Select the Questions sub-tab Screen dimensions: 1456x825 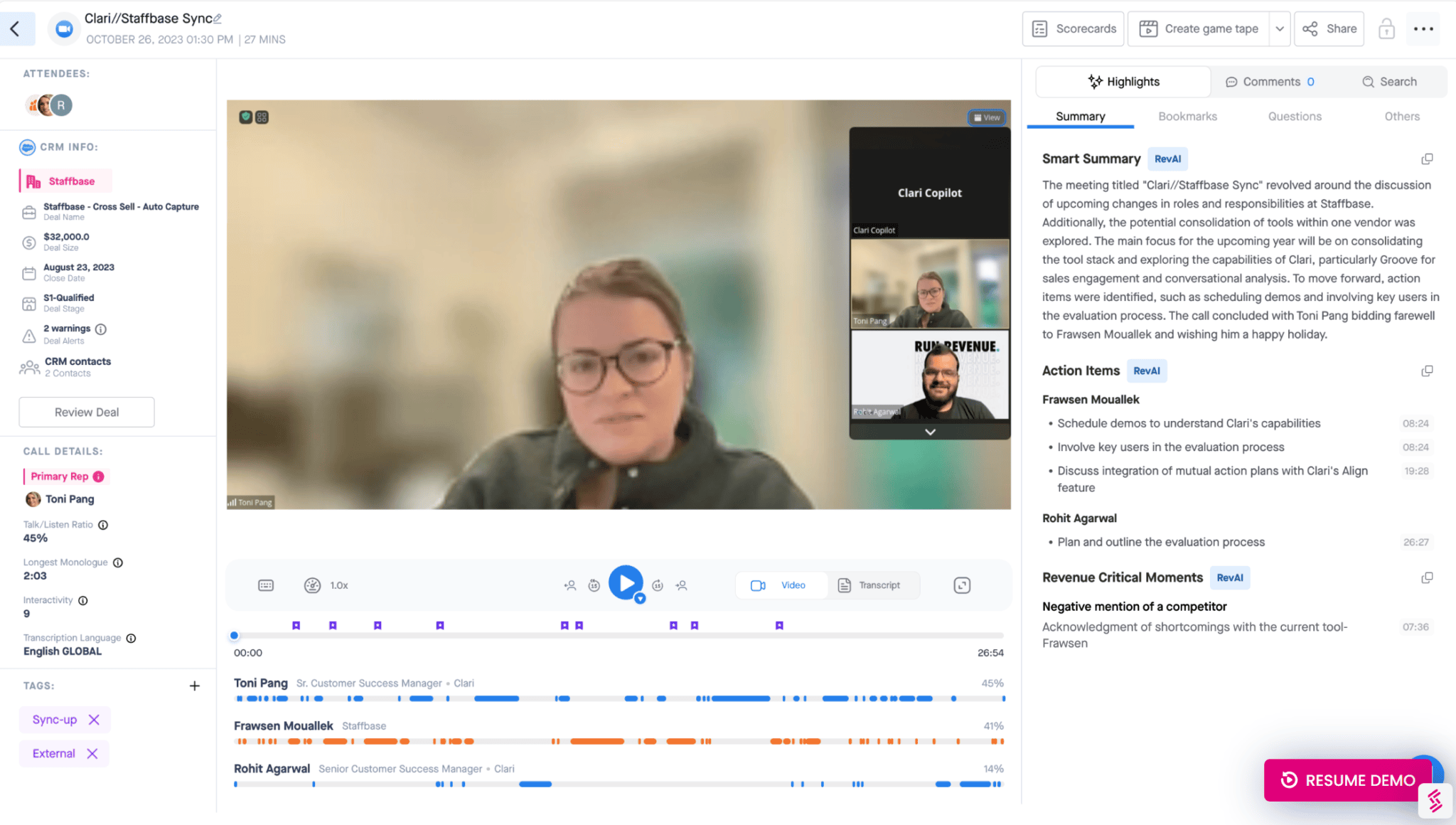(x=1295, y=117)
